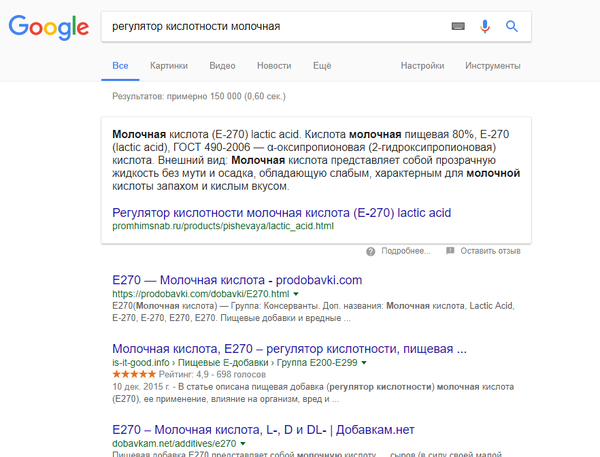Click the 'Оставить отзыв' feedback icon
Screen dimensions: 600x457
click(x=450, y=250)
